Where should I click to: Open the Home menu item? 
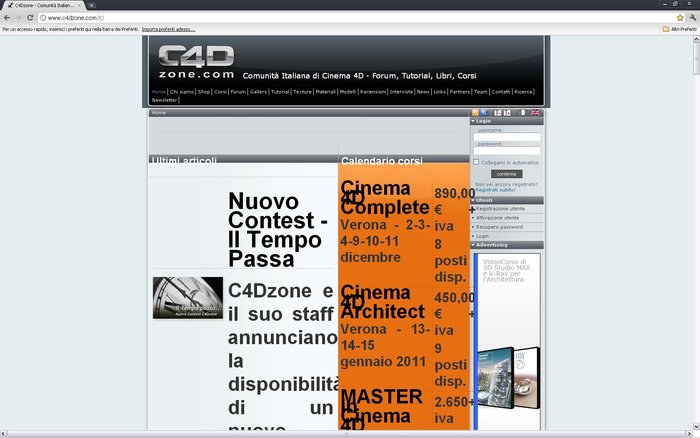pos(158,92)
